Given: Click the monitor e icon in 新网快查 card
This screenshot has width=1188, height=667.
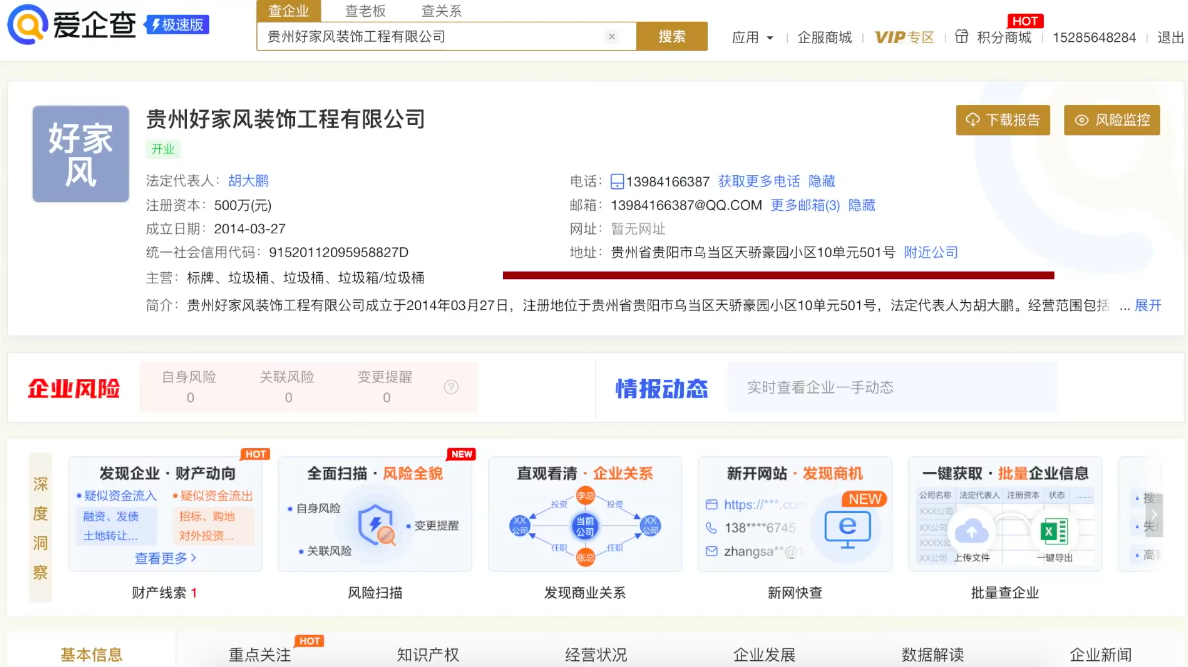Looking at the screenshot, I should pos(847,529).
